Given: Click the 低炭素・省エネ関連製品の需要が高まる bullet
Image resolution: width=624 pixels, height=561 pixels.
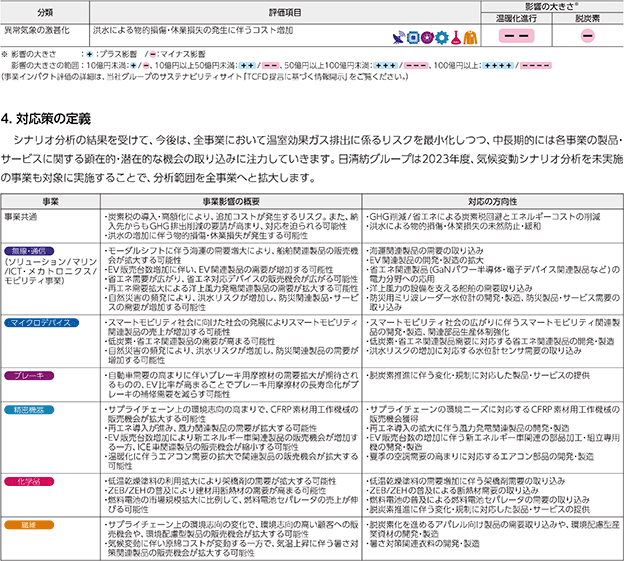Looking at the screenshot, I should (190, 341).
